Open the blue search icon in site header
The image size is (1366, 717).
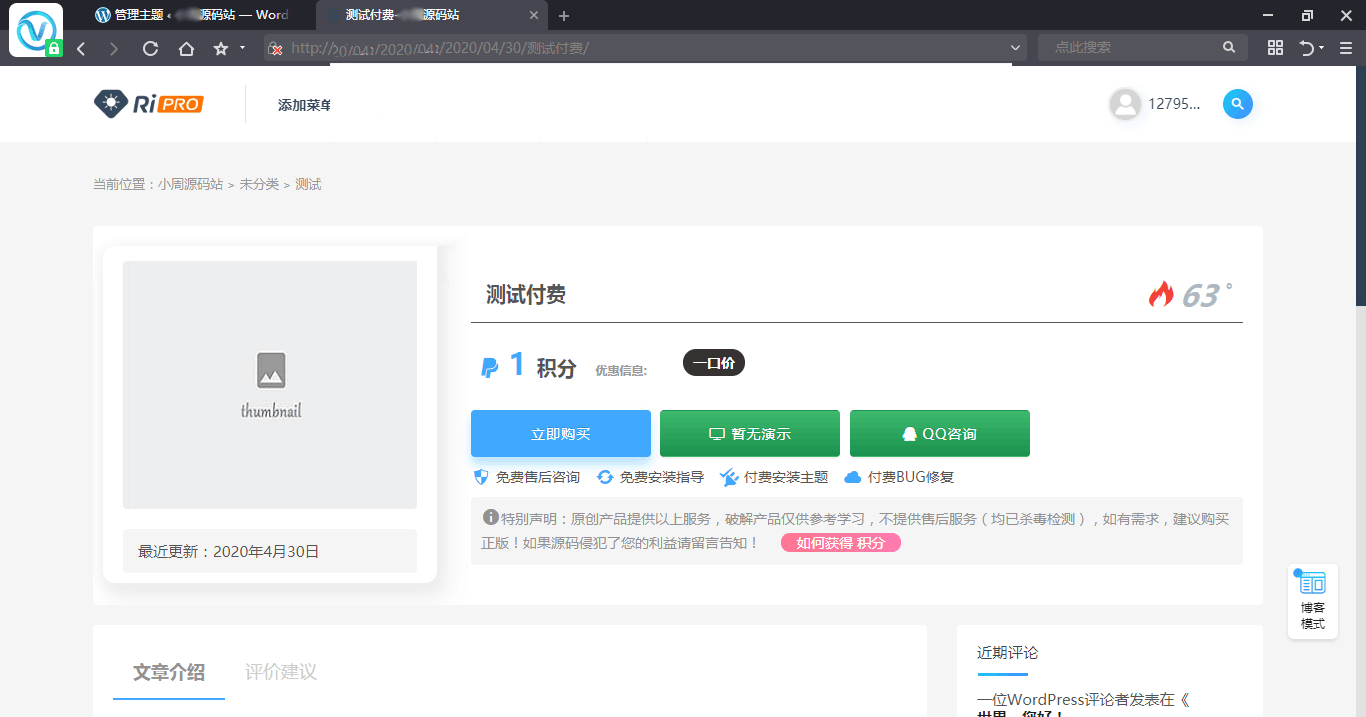coord(1237,104)
